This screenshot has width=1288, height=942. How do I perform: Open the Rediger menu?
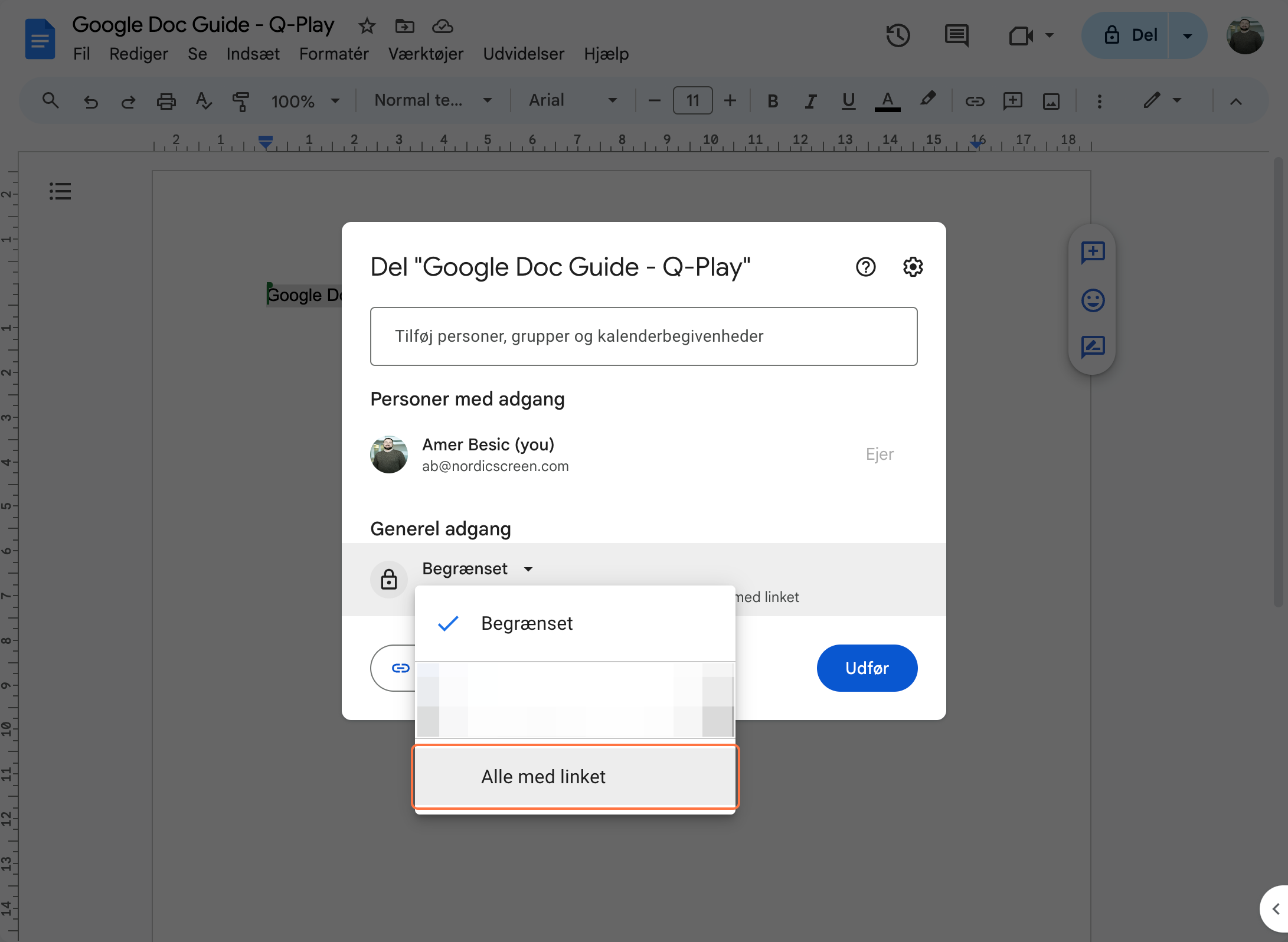[139, 54]
